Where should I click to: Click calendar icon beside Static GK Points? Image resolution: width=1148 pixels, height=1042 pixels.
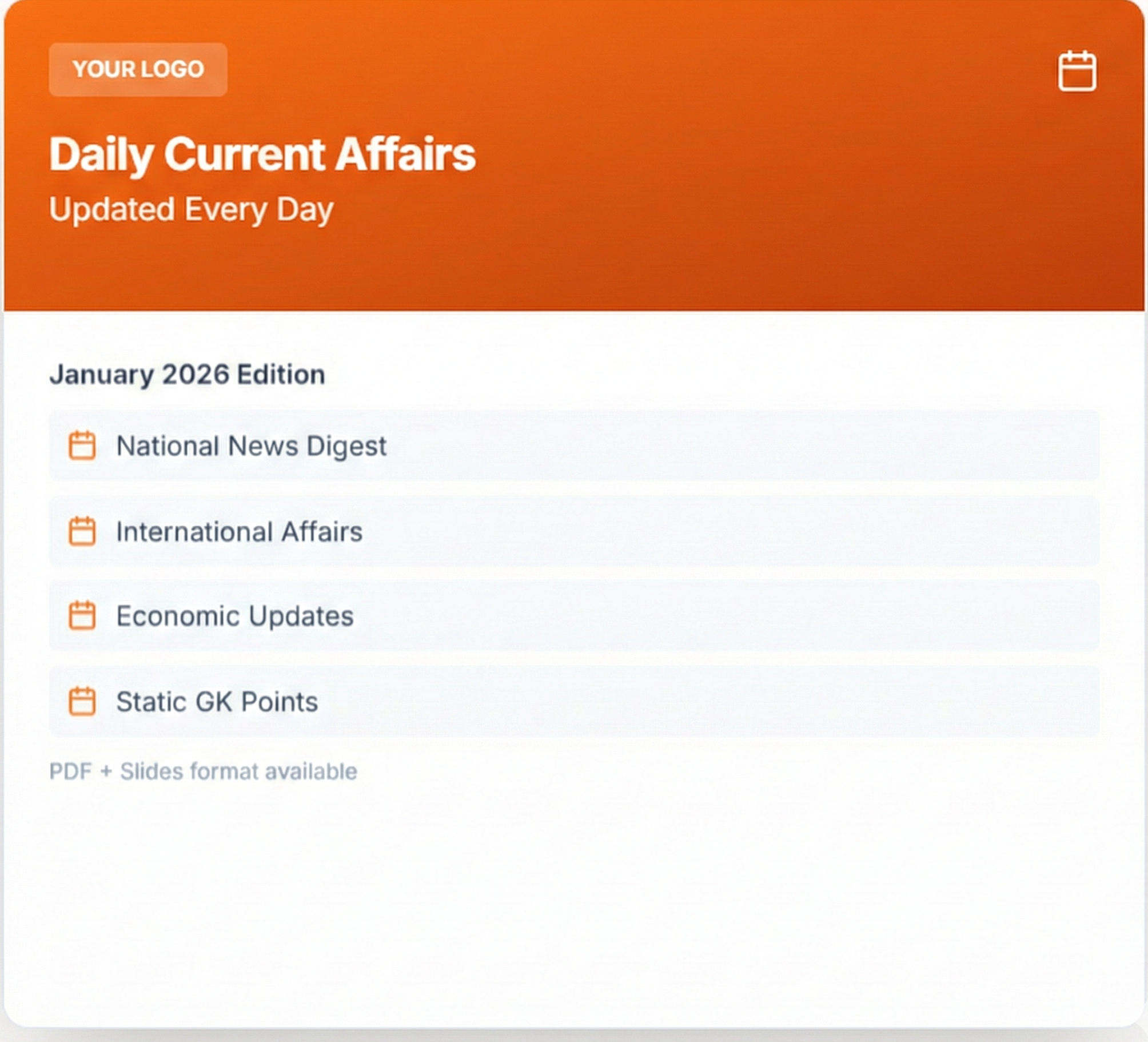pos(82,701)
